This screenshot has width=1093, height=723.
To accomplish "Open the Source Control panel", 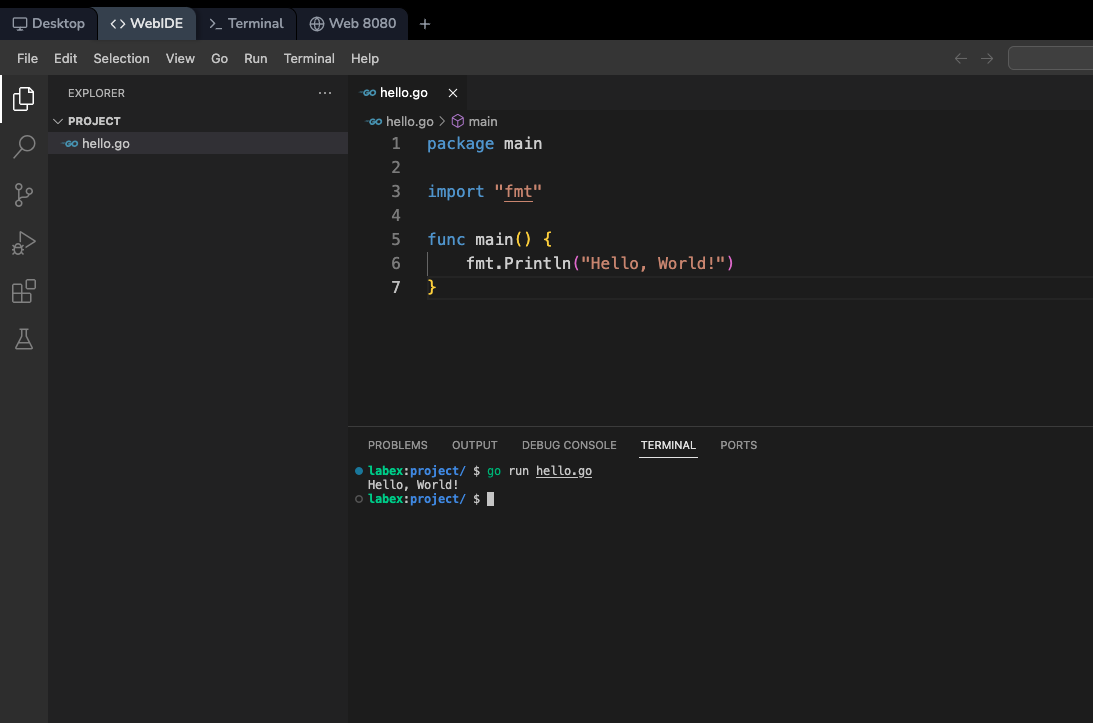I will click(22, 195).
